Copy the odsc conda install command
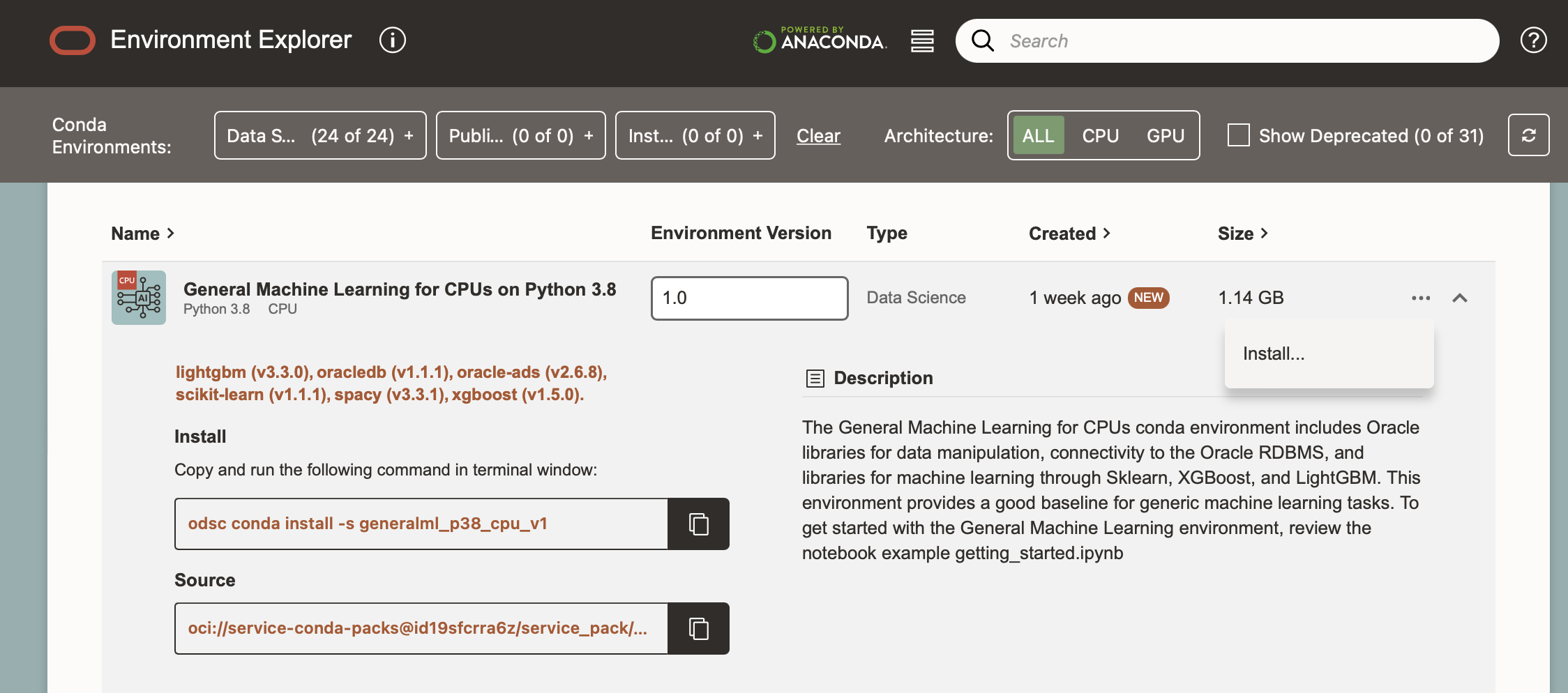 (698, 524)
